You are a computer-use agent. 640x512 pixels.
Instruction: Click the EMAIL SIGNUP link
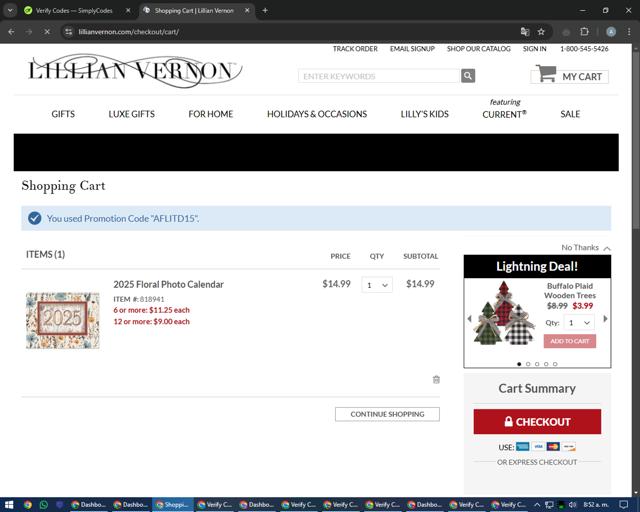pyautogui.click(x=412, y=49)
